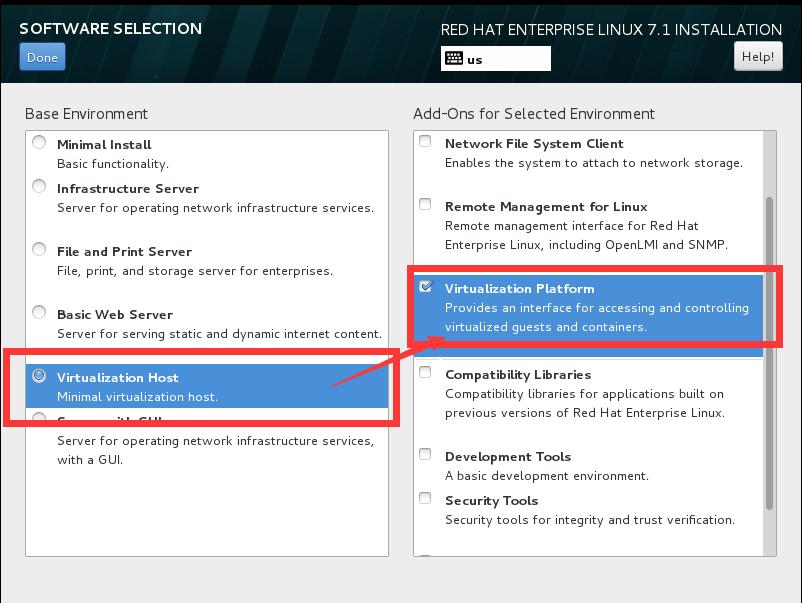Screen dimensions: 802x603
Task: Click the keyboard layout icon next to us
Action: (454, 58)
